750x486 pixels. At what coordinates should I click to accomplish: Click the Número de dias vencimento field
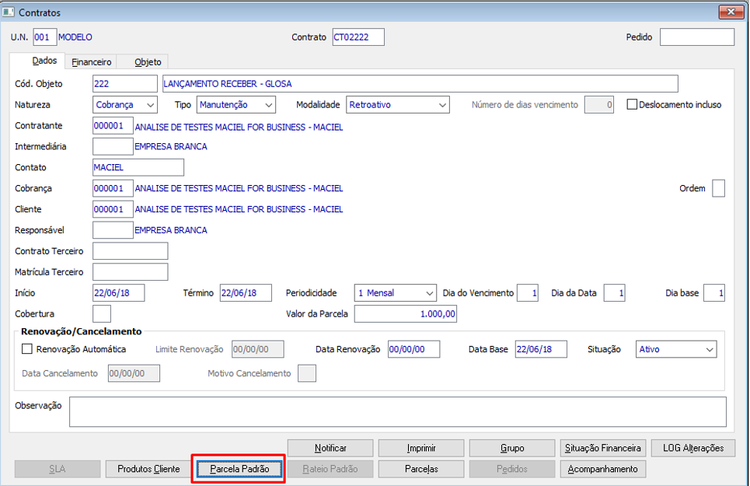[x=599, y=105]
